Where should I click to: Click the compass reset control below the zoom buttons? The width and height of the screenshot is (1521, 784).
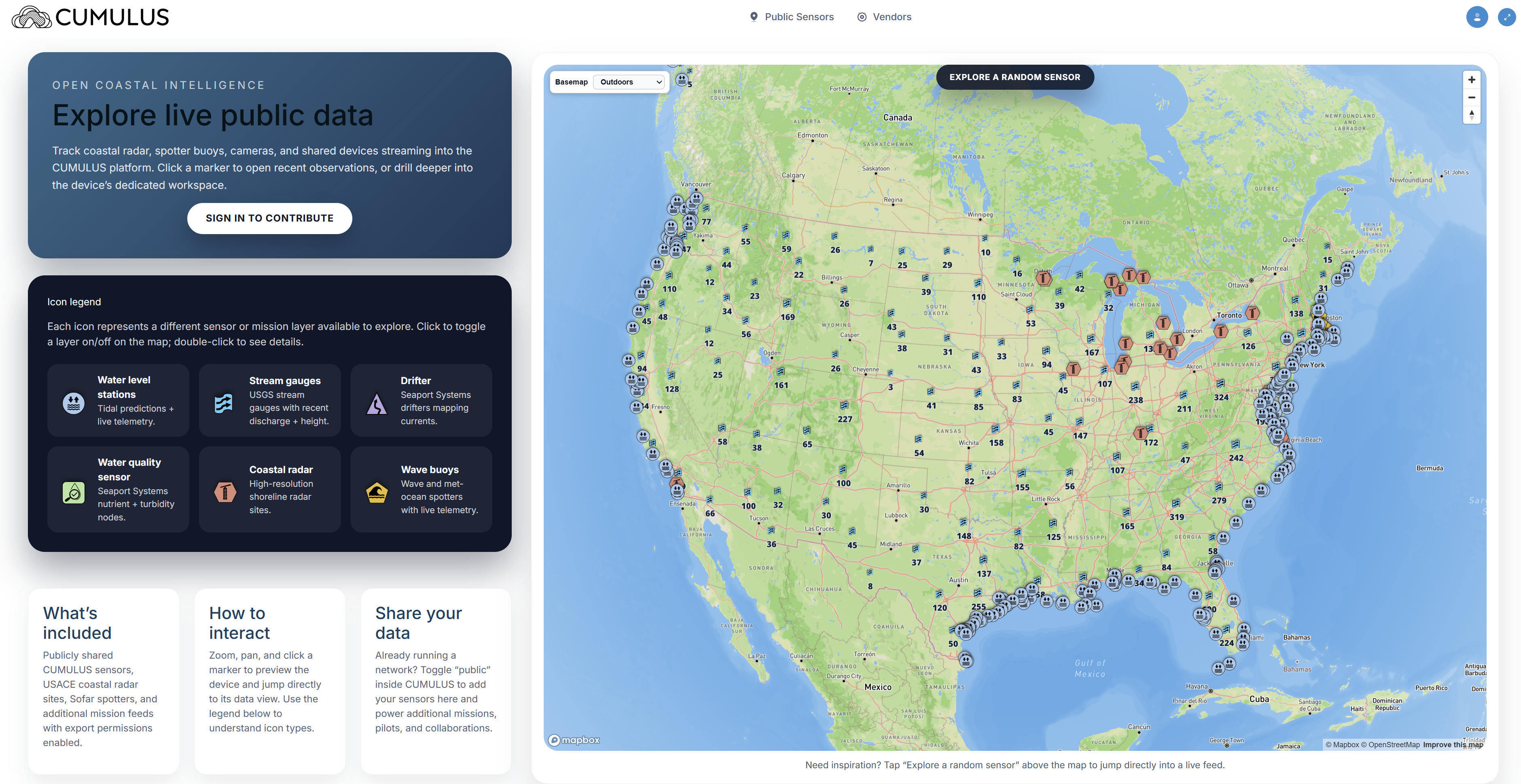pyautogui.click(x=1472, y=115)
